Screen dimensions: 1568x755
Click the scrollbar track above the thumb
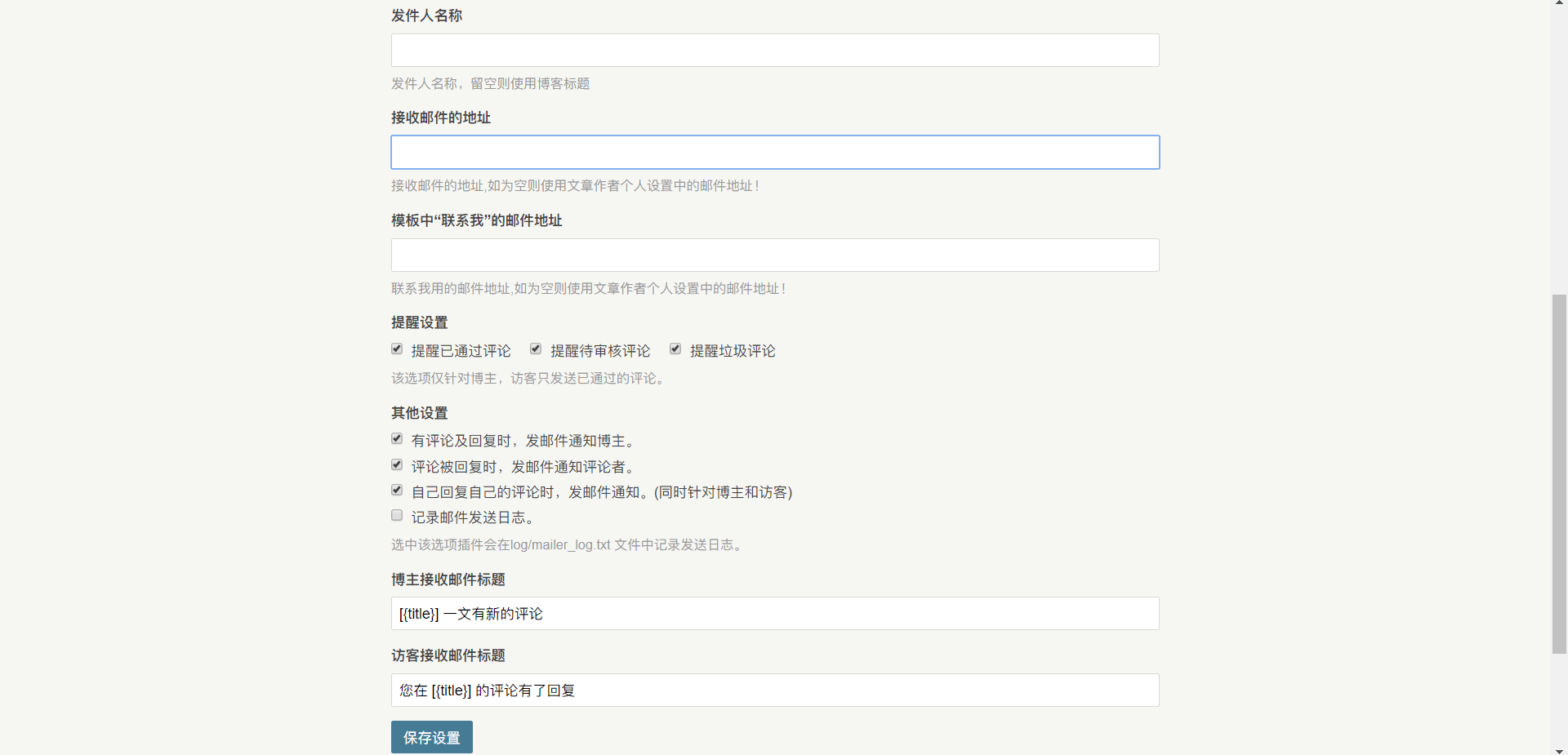pyautogui.click(x=1559, y=147)
